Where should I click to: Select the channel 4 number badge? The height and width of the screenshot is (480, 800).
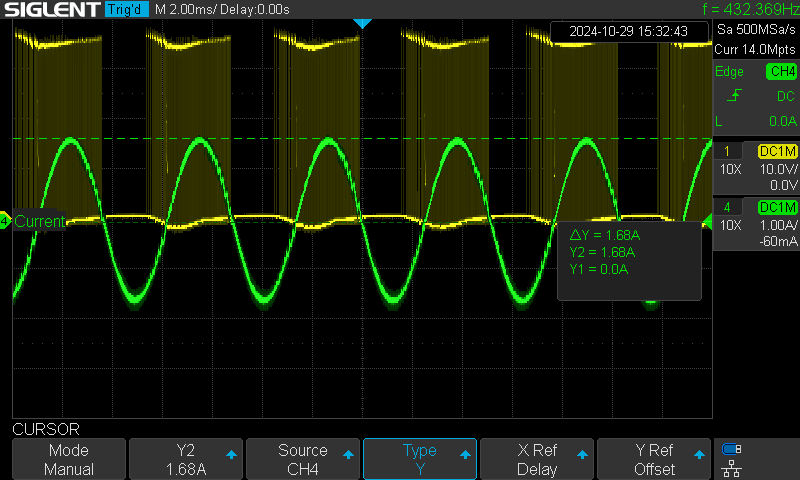[727, 207]
